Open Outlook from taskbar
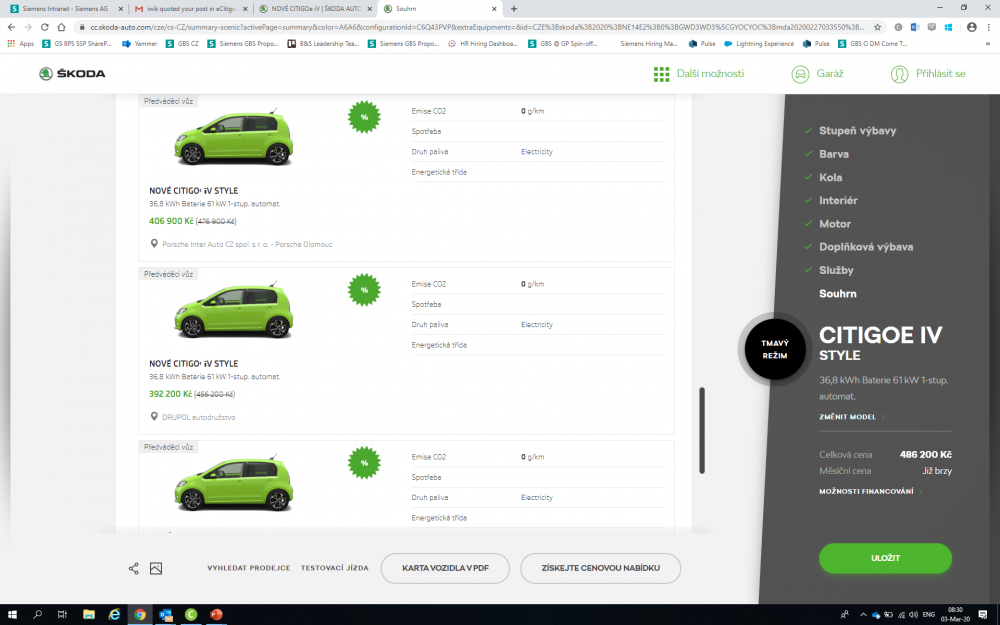The height and width of the screenshot is (625, 1000). pyautogui.click(x=166, y=614)
